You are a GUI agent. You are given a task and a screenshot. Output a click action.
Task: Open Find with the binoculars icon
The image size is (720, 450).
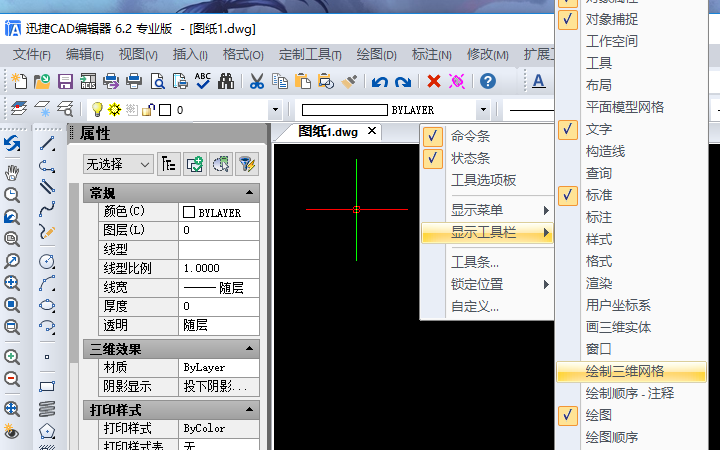pos(225,81)
